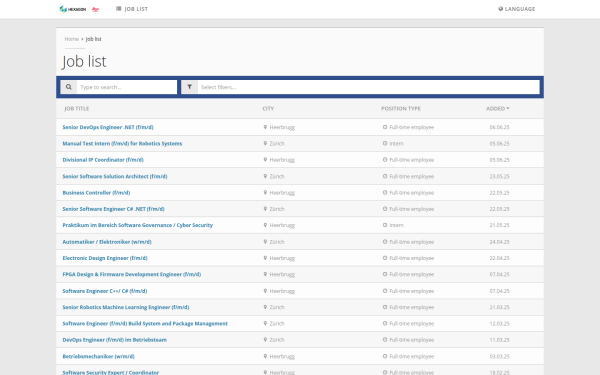
Task: Click Intern type in Manual Test Intern row
Action: (396, 143)
